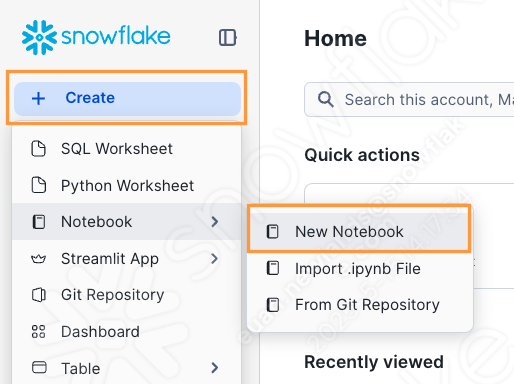Click the Python Worksheet file icon

(39, 185)
